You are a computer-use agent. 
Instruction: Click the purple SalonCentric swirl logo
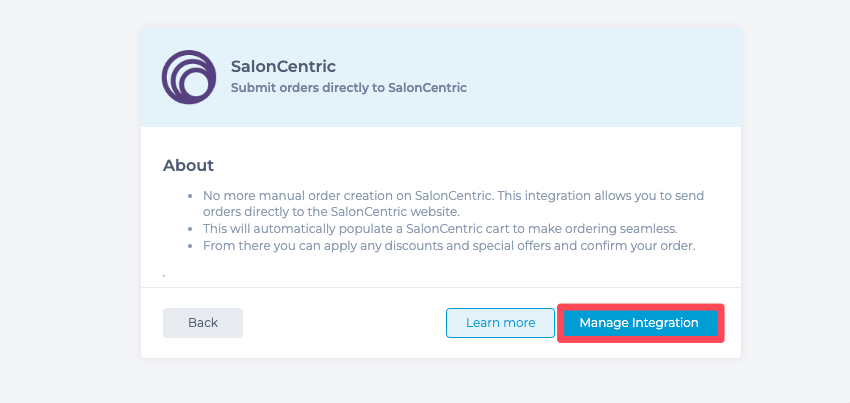point(189,77)
